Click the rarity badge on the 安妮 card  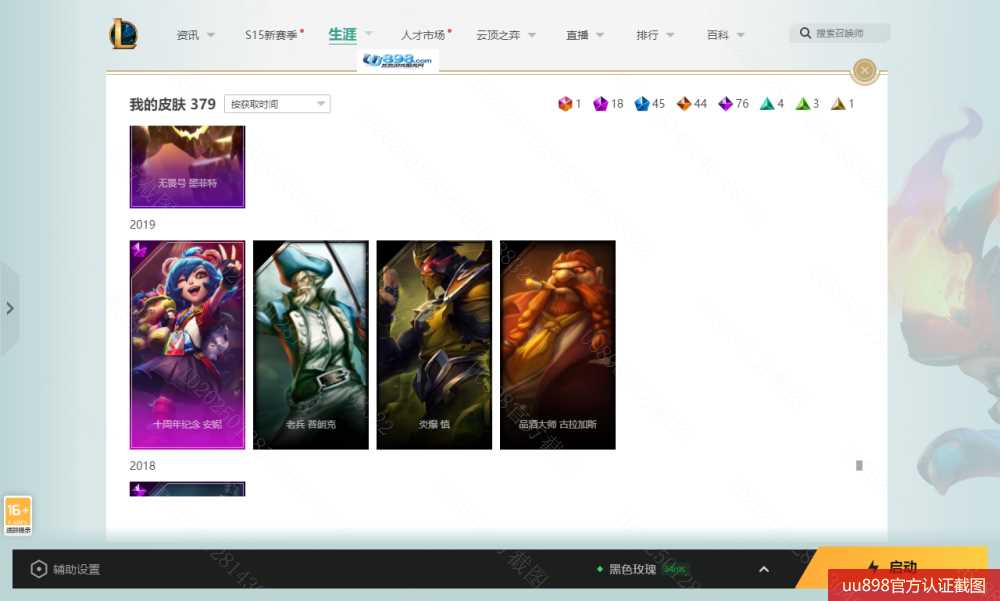tap(139, 249)
